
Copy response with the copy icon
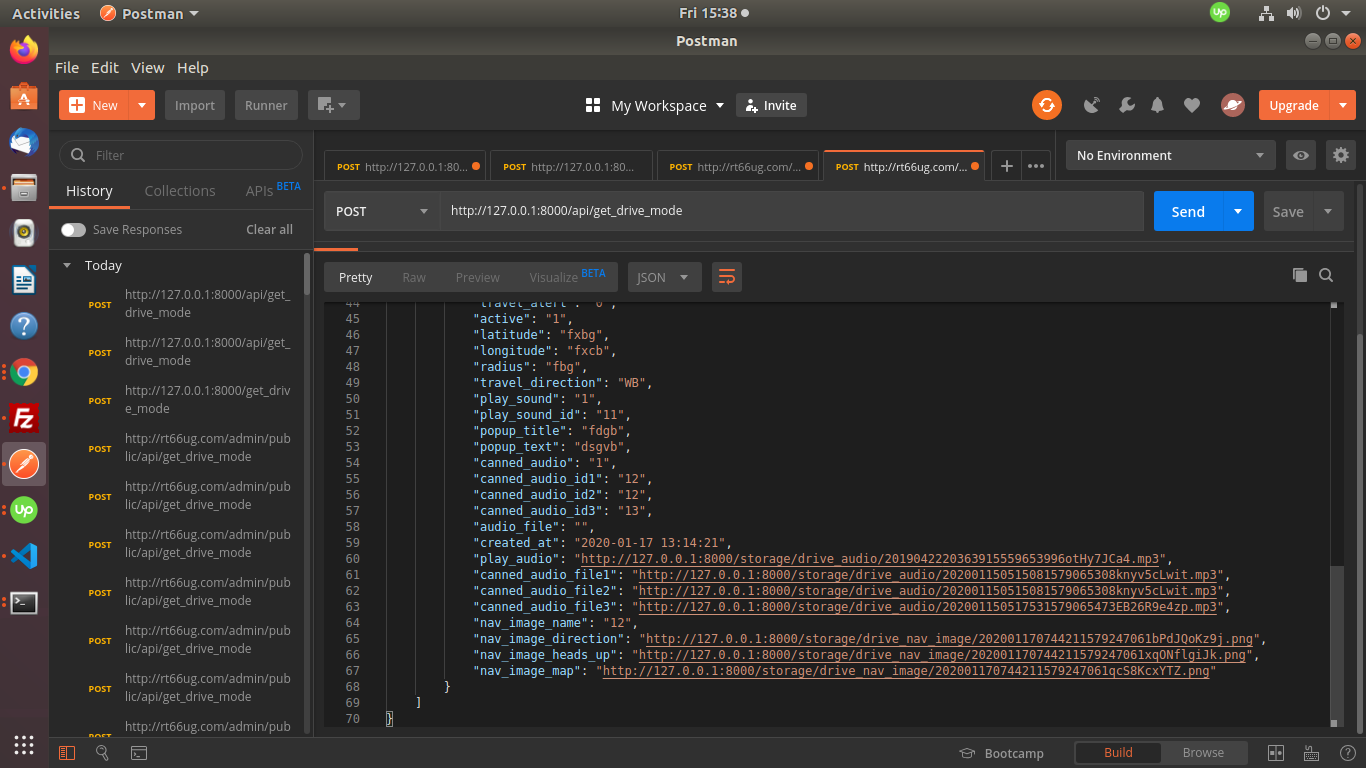tap(1299, 275)
